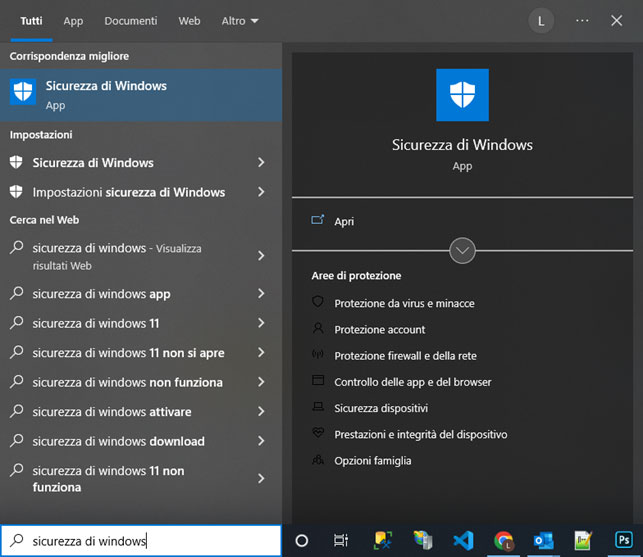Image resolution: width=643 pixels, height=557 pixels.
Task: Open the user account L avatar
Action: [541, 21]
